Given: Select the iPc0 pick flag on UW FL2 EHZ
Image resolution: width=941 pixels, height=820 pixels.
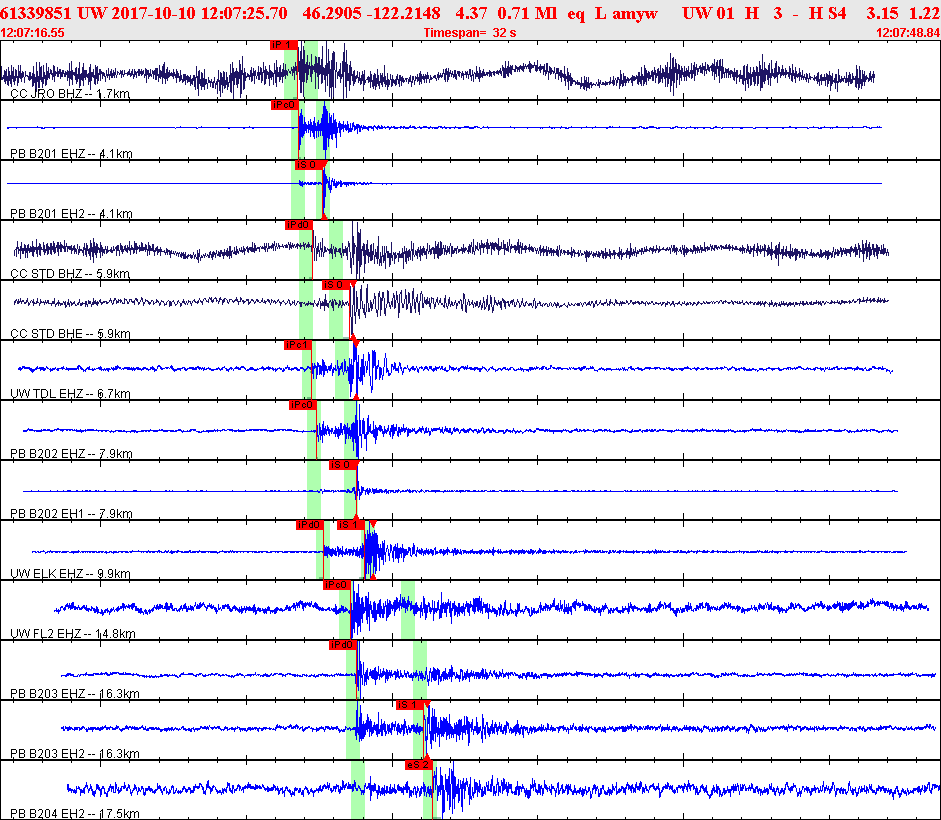Looking at the screenshot, I should pyautogui.click(x=337, y=585).
